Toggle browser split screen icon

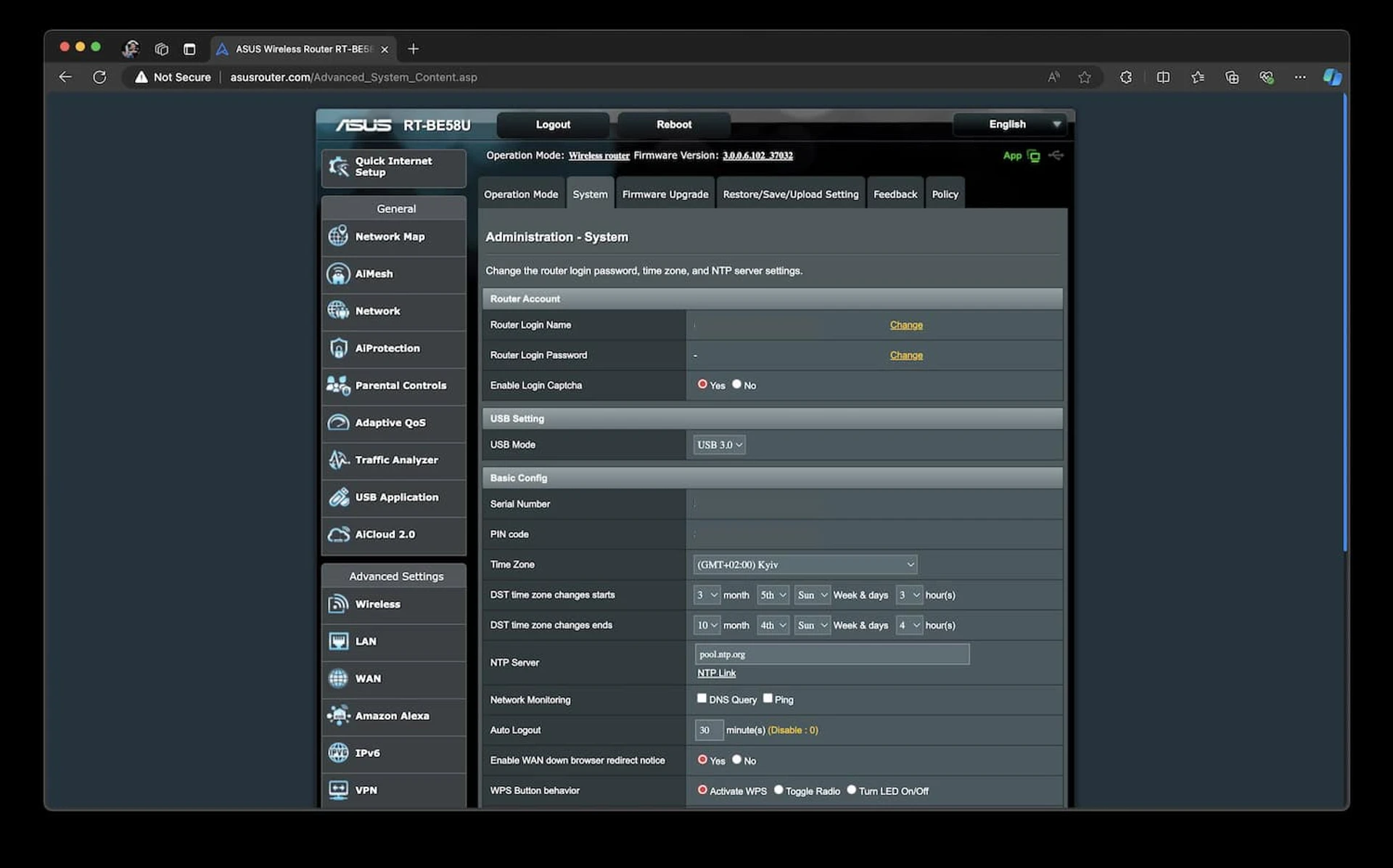[x=1163, y=77]
